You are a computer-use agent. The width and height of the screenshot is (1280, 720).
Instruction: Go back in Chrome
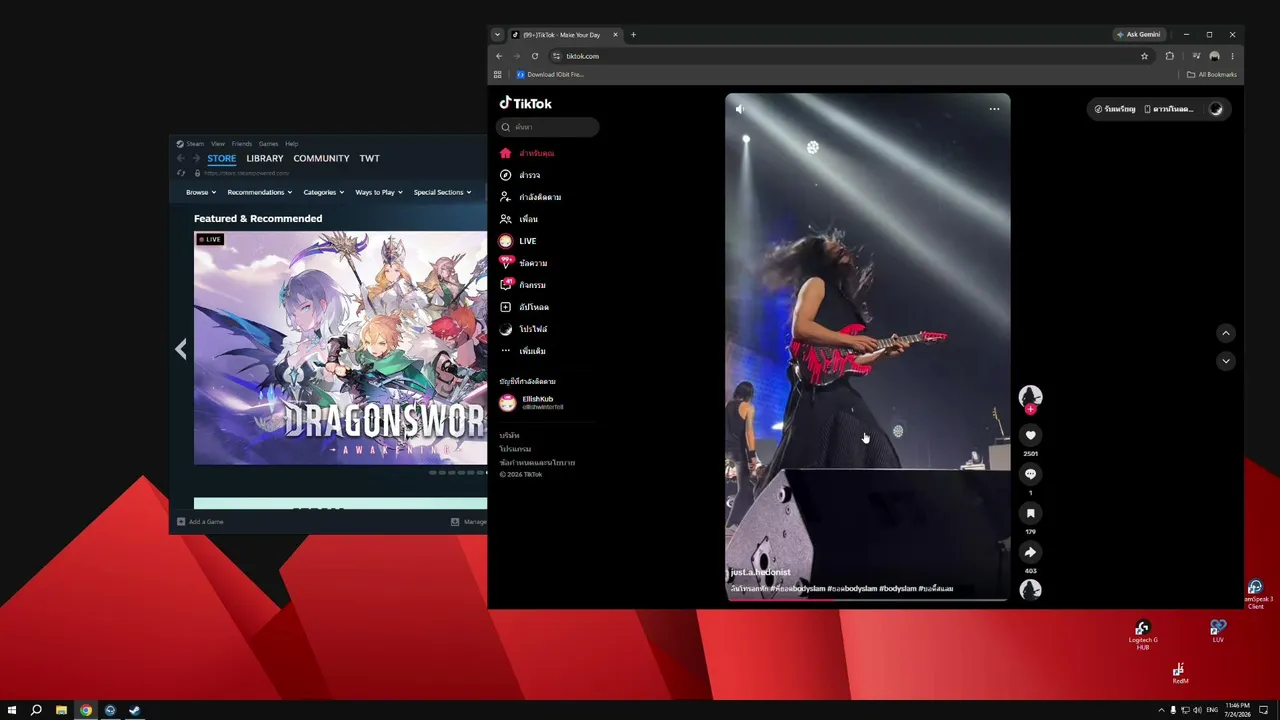pyautogui.click(x=499, y=56)
